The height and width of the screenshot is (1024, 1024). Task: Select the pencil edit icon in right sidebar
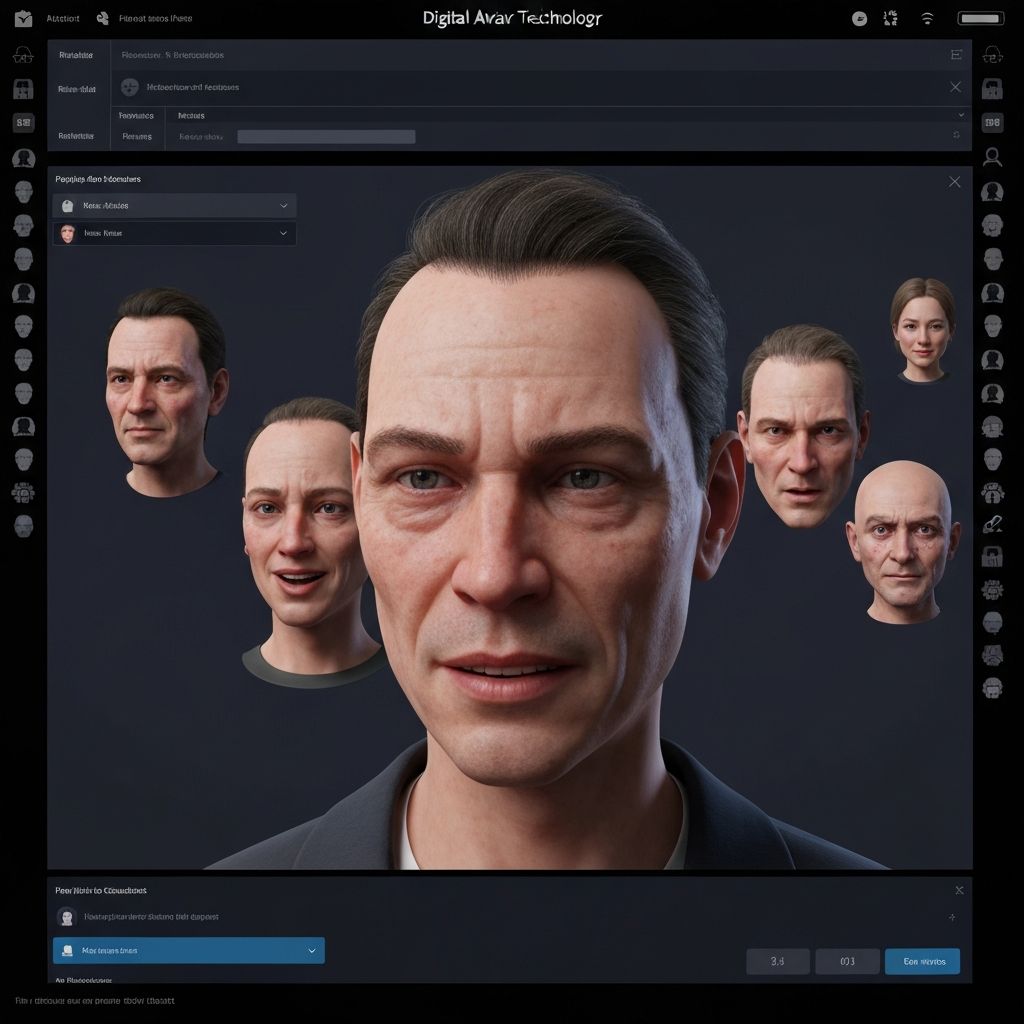pos(992,520)
